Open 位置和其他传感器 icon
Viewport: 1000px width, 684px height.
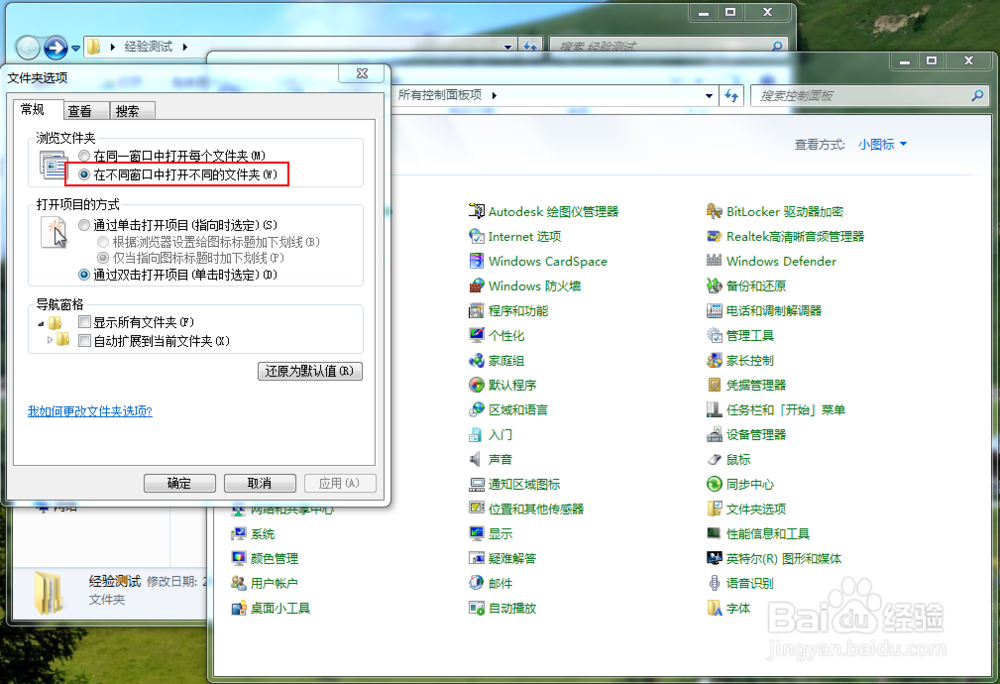pyautogui.click(x=476, y=508)
